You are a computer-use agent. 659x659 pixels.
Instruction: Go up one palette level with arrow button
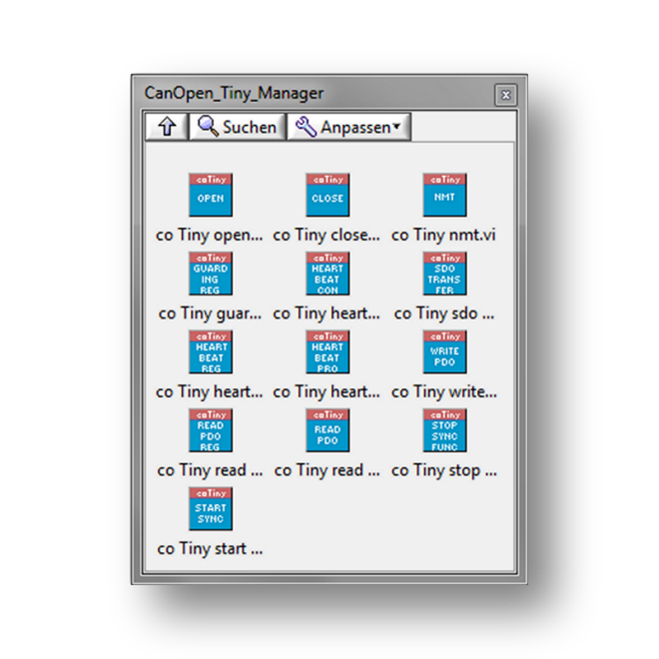[166, 127]
